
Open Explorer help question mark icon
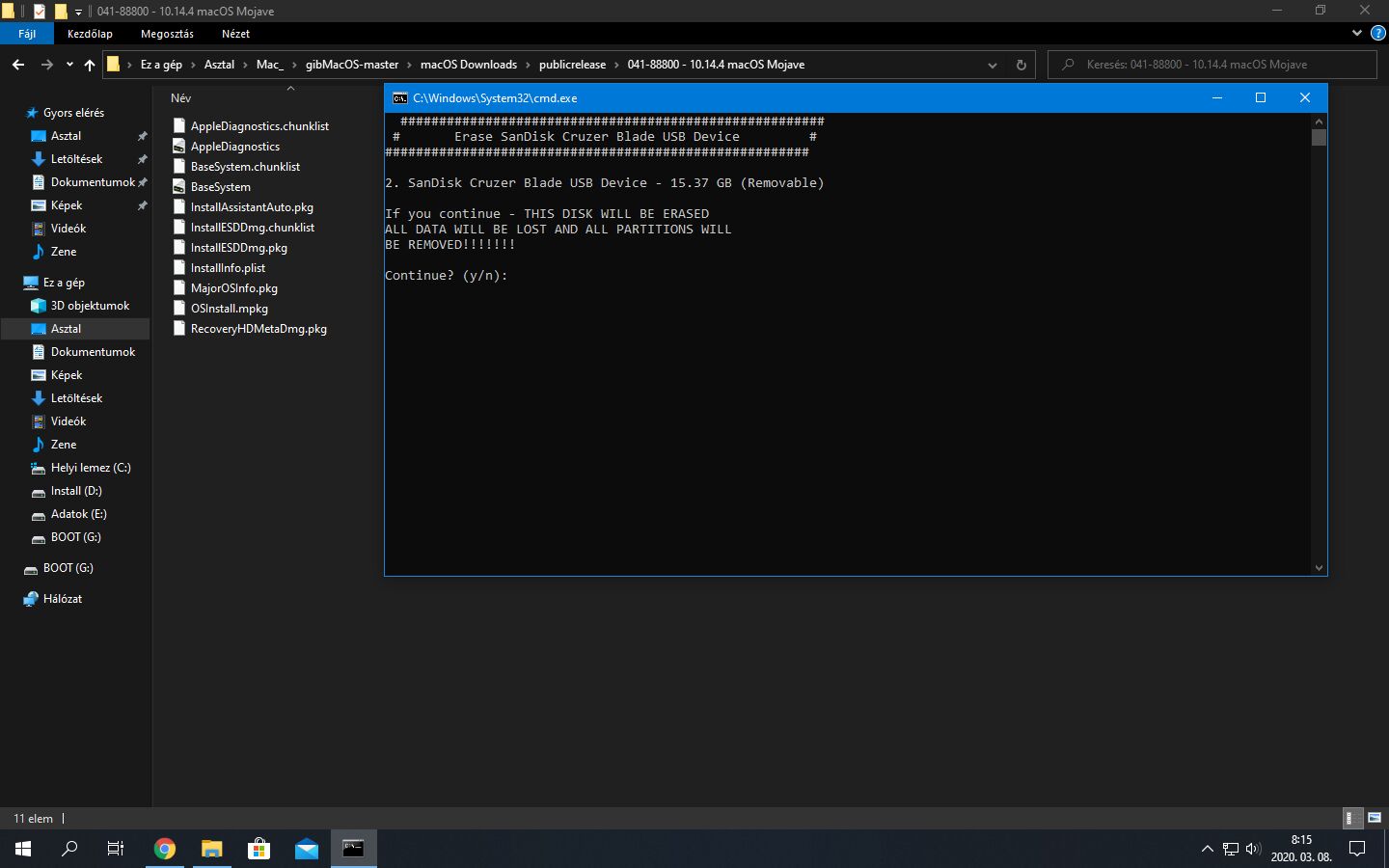tap(1378, 33)
